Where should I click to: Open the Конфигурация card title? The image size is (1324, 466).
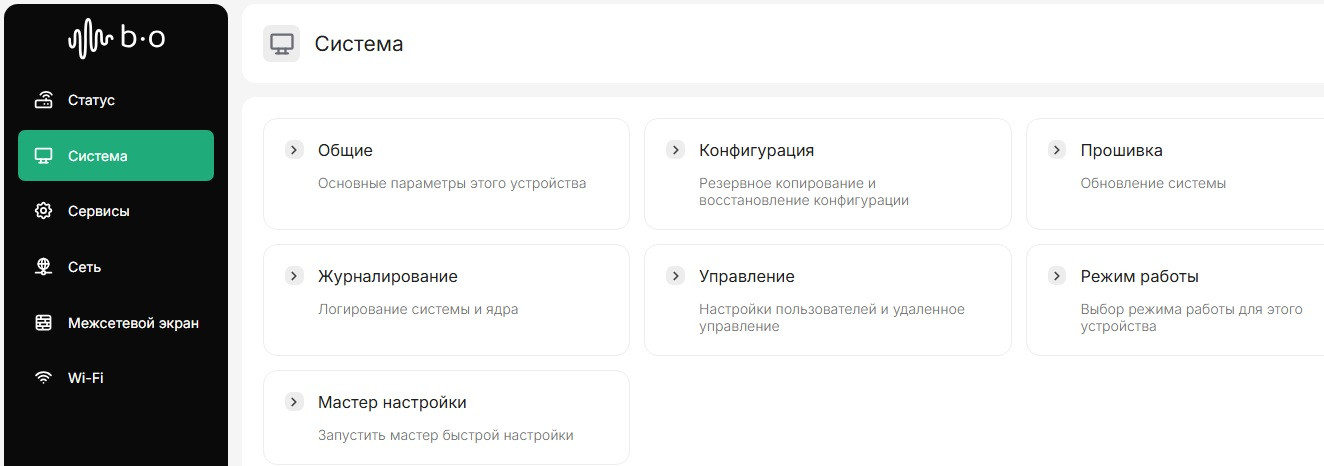[x=756, y=150]
